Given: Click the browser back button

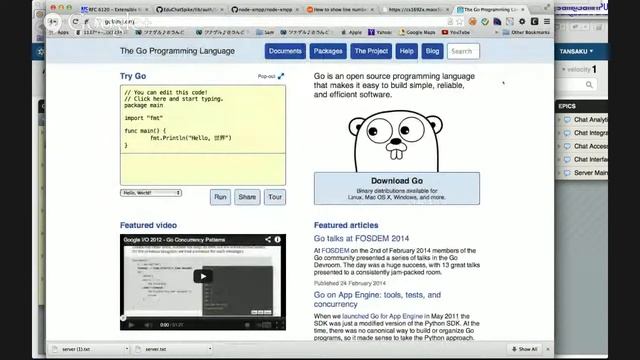Looking at the screenshot, I should pyautogui.click(x=53, y=21).
